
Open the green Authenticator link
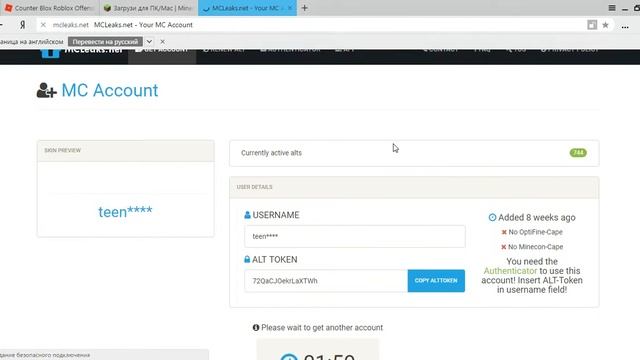pos(510,271)
